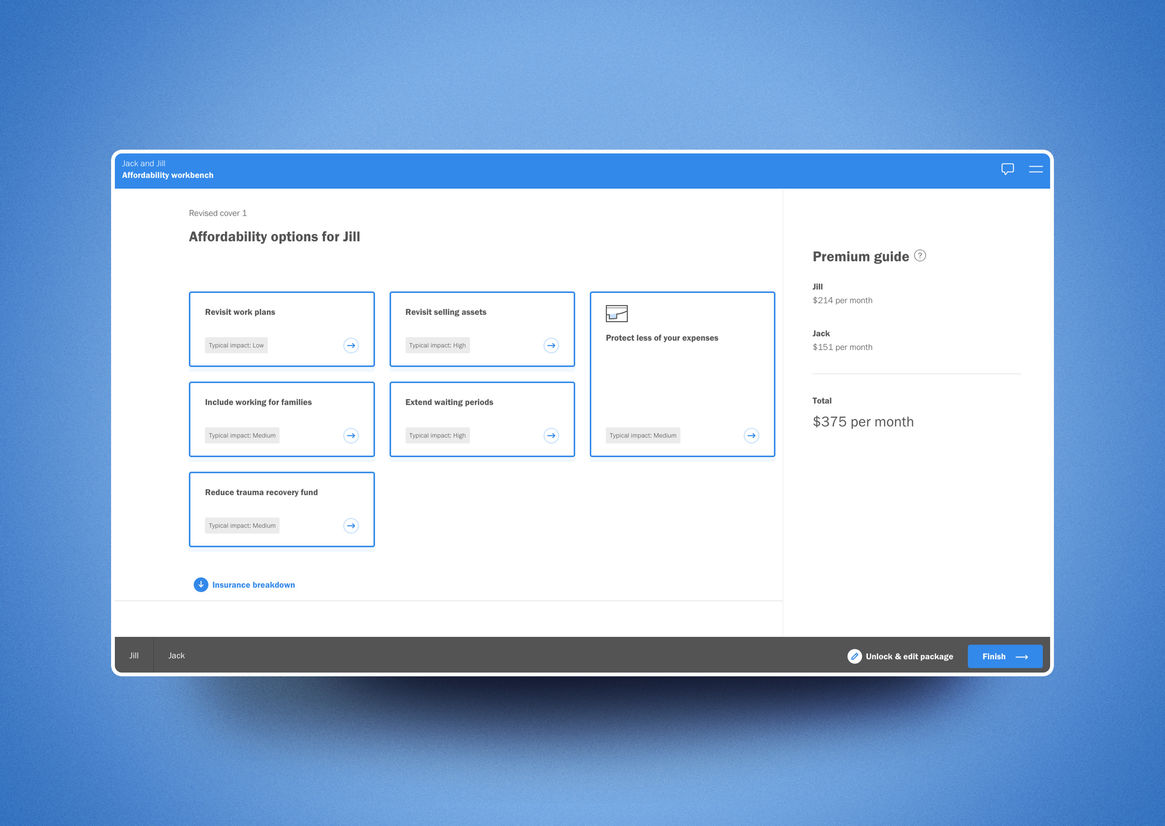Click the pencil icon beside Unlock & edit
Screen dimensions: 1165x826
(854, 657)
